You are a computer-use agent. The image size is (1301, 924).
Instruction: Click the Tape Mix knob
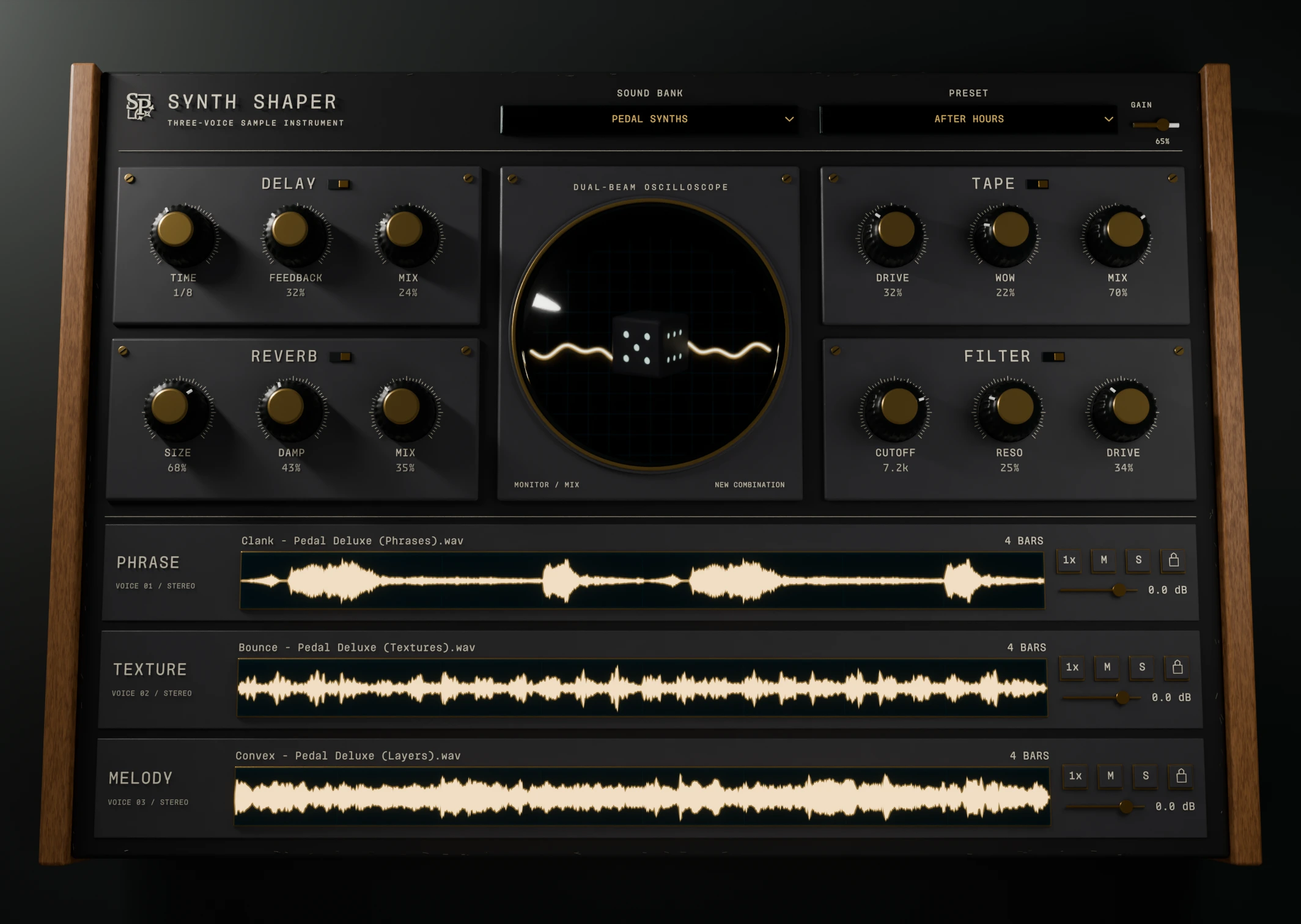click(x=1118, y=235)
